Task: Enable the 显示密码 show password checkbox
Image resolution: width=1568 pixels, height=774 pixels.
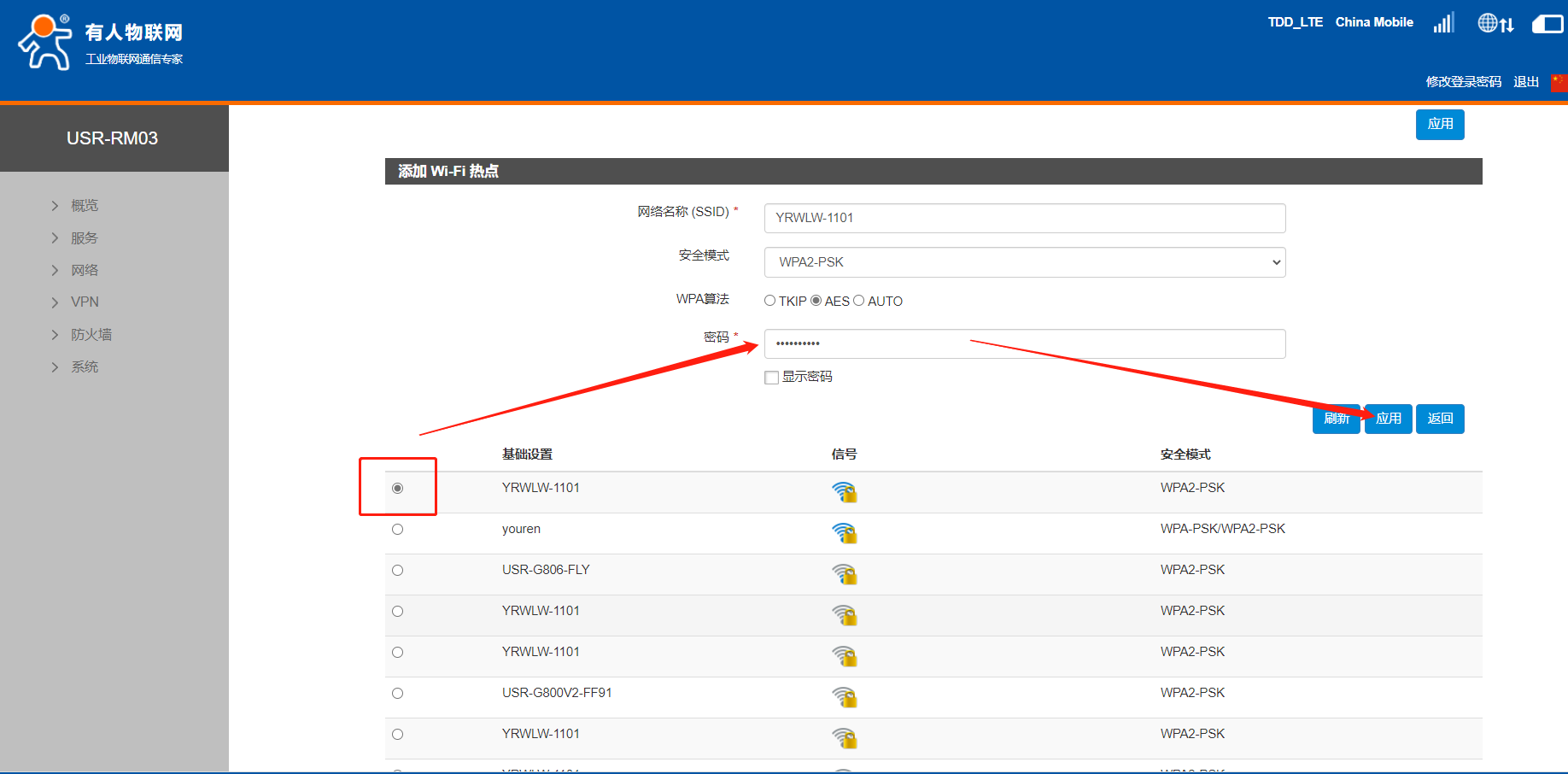Action: [x=771, y=378]
